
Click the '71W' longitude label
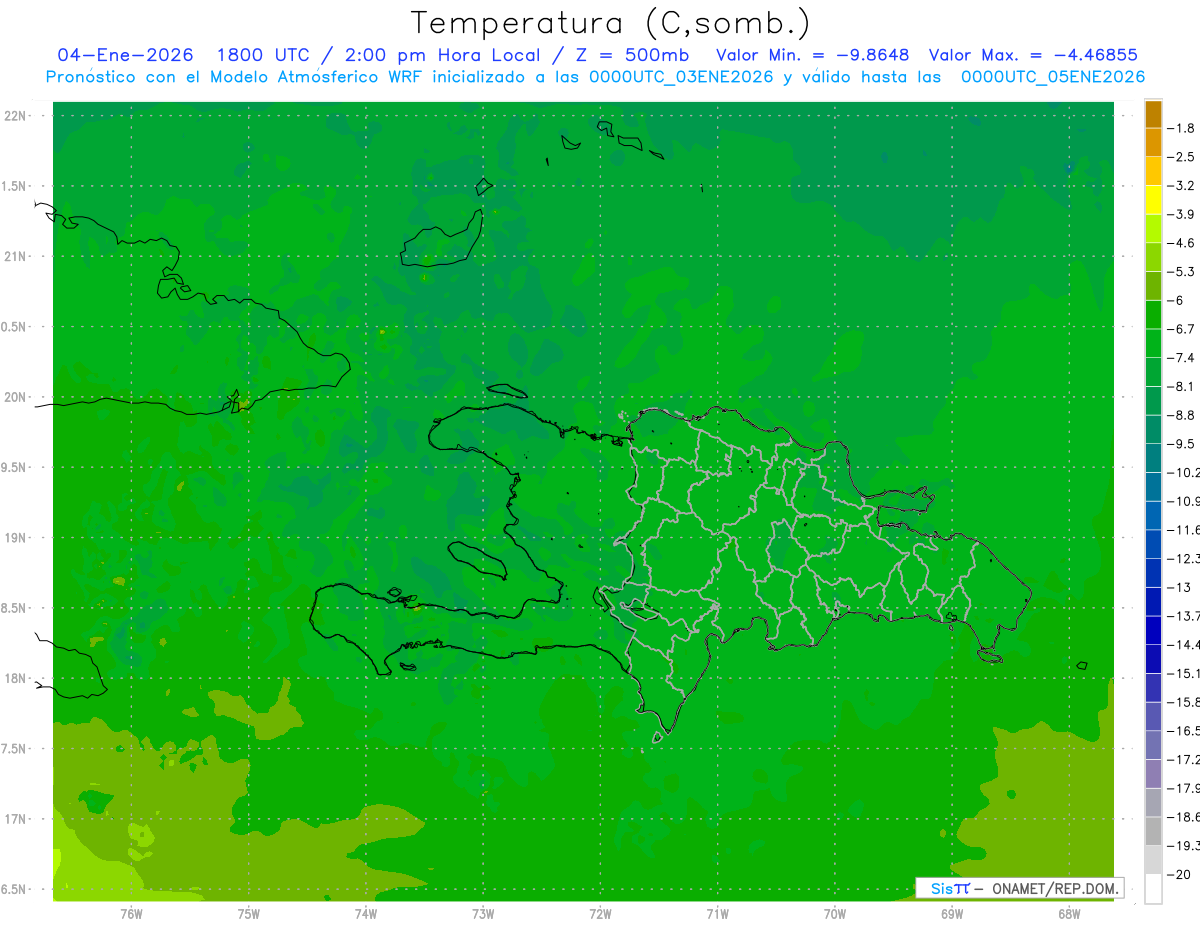coord(717,914)
